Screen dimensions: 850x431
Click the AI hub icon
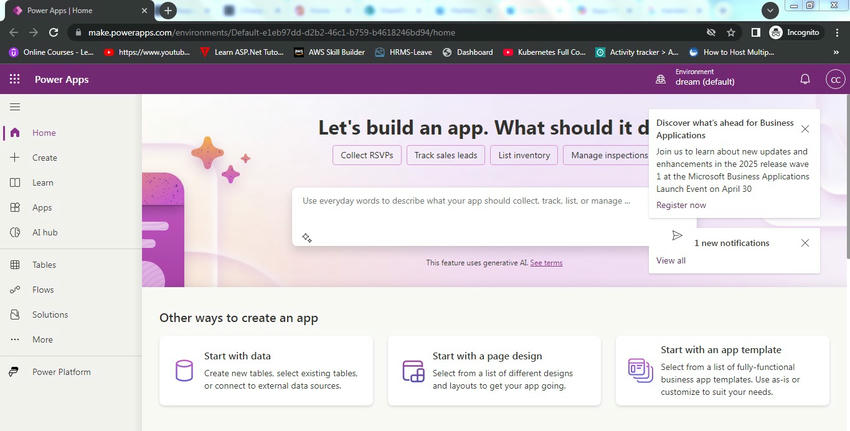click(15, 232)
